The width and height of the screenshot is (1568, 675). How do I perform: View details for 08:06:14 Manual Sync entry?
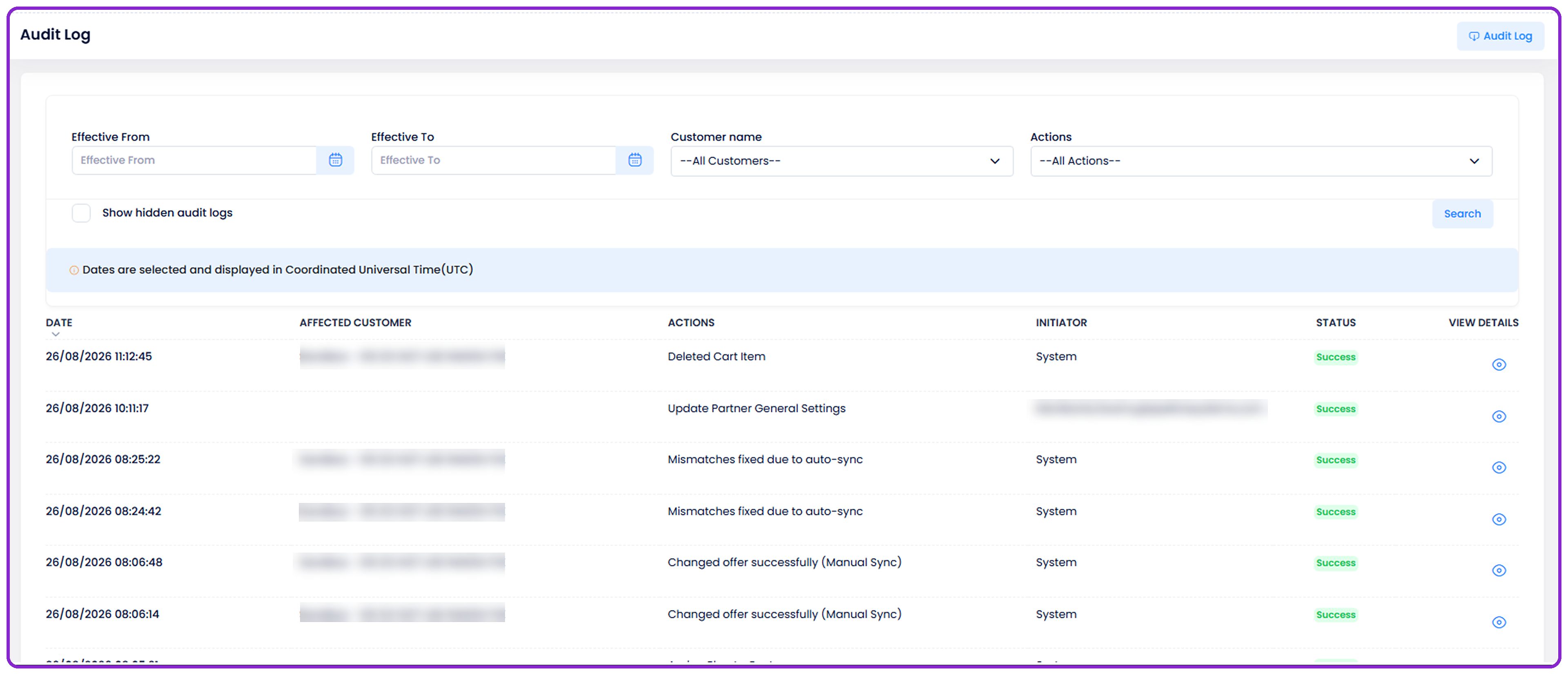point(1499,622)
